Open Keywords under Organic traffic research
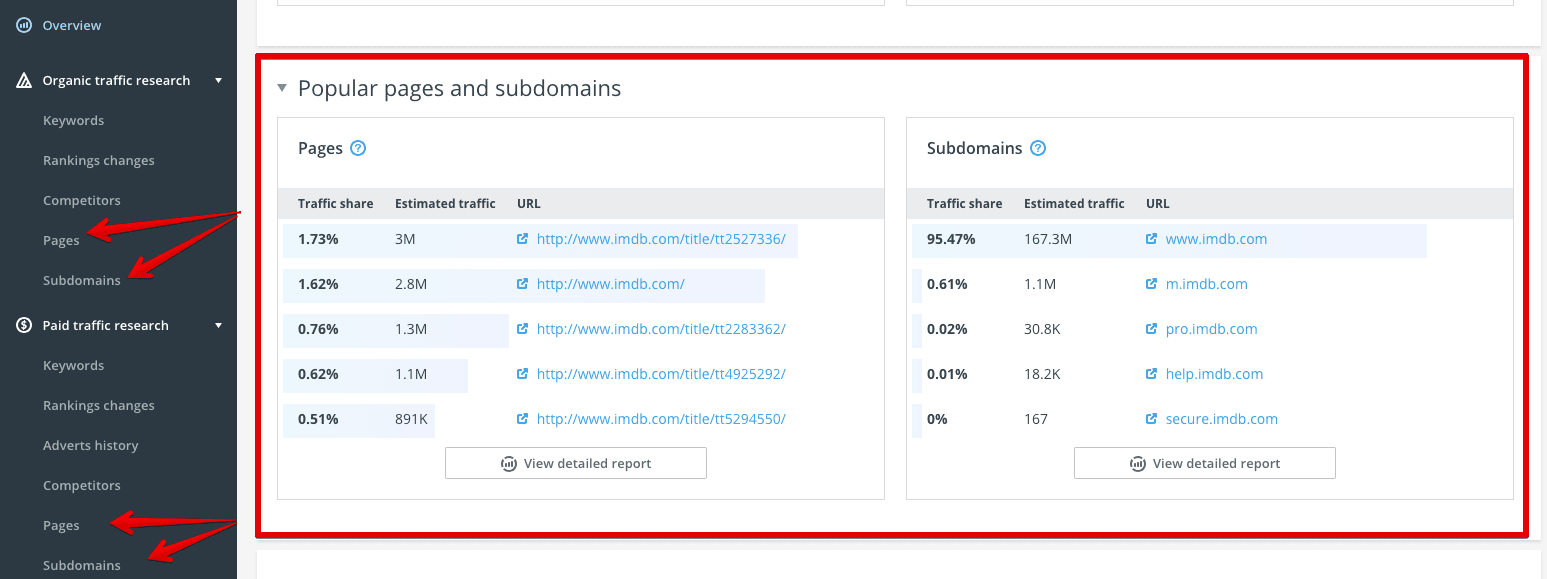Viewport: 1547px width, 579px height. (x=73, y=120)
